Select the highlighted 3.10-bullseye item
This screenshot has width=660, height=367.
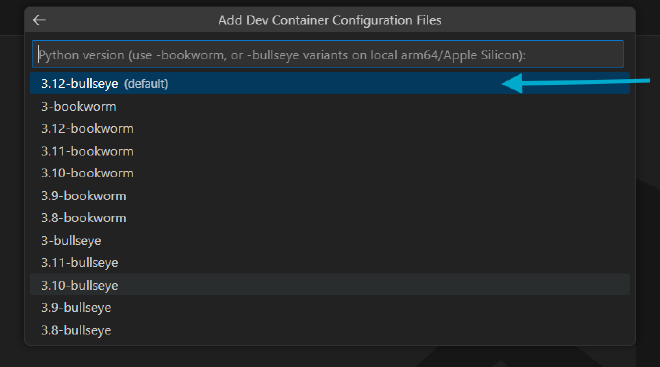pyautogui.click(x=330, y=285)
